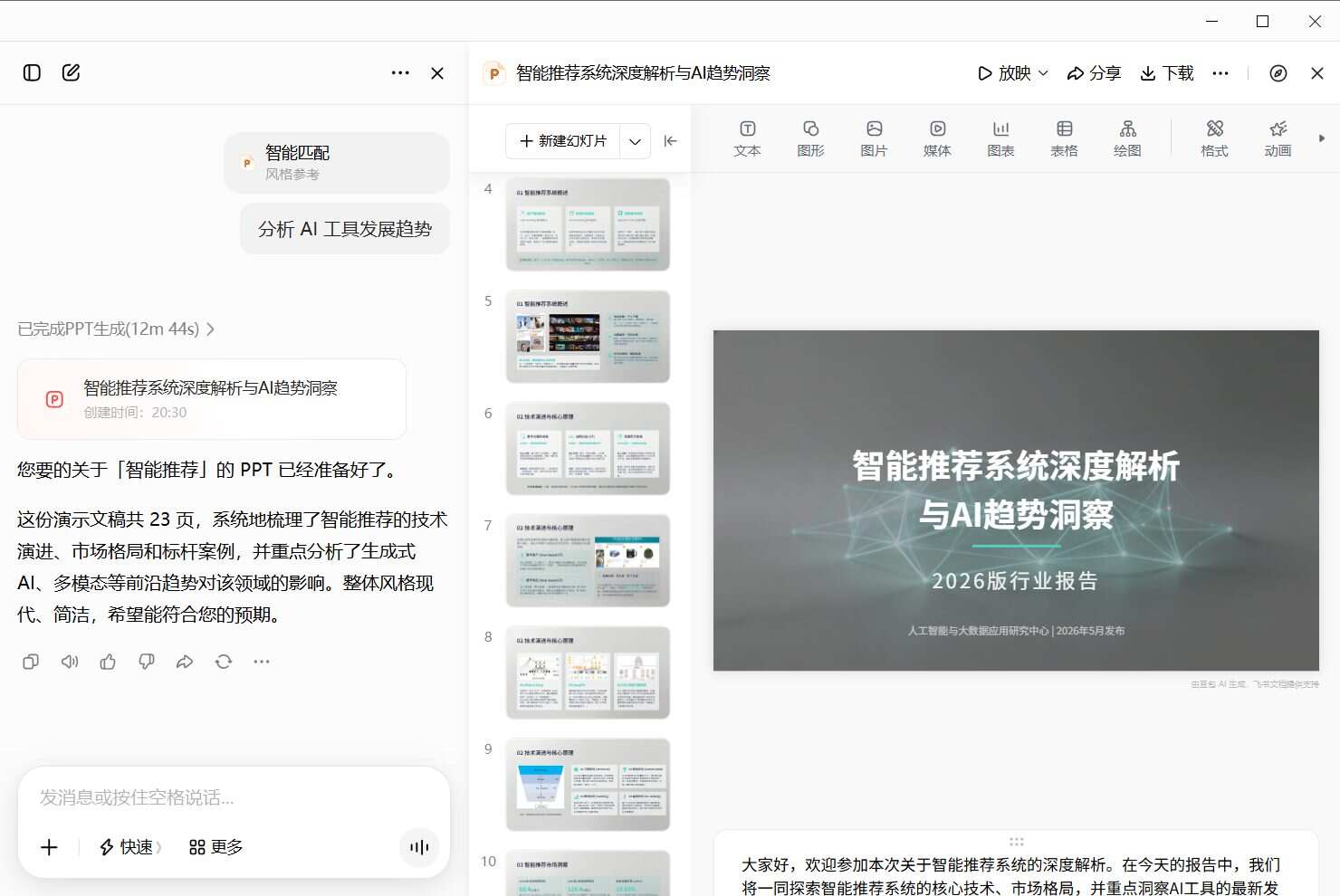Screen dimensions: 1340x896
Task: Open the compass explore icon
Action: [1278, 73]
